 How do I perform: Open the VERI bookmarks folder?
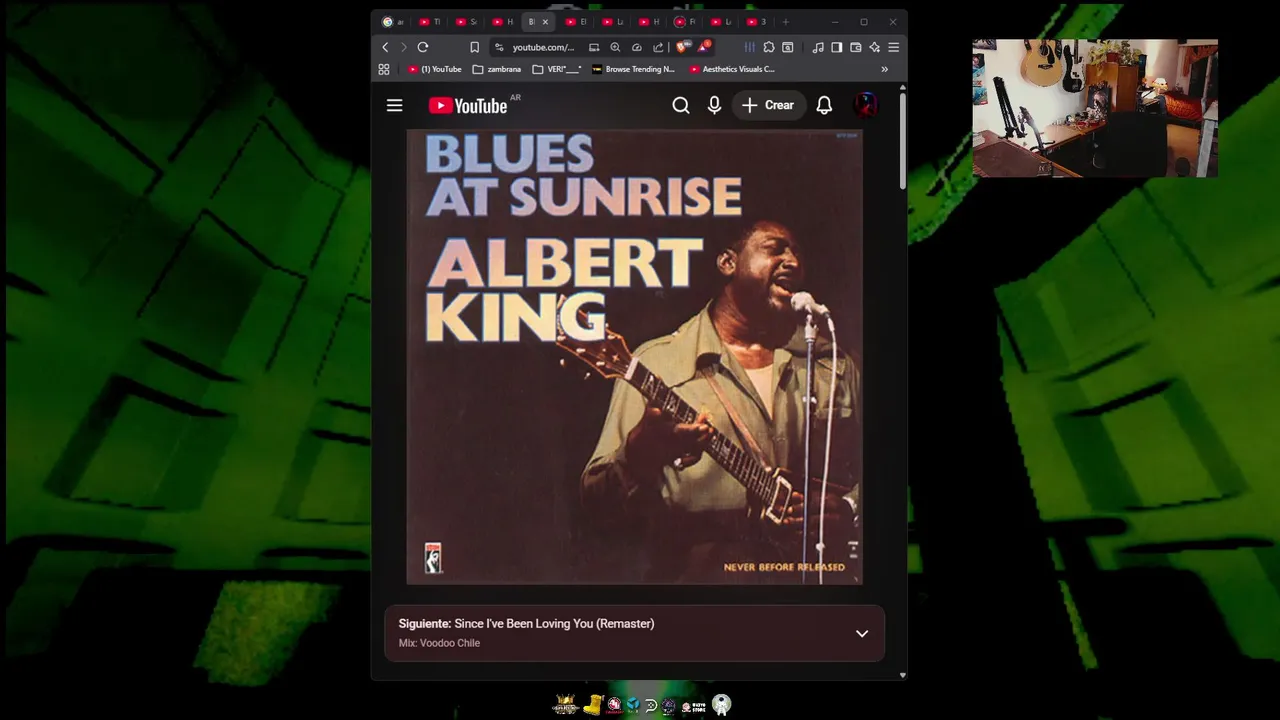[557, 69]
